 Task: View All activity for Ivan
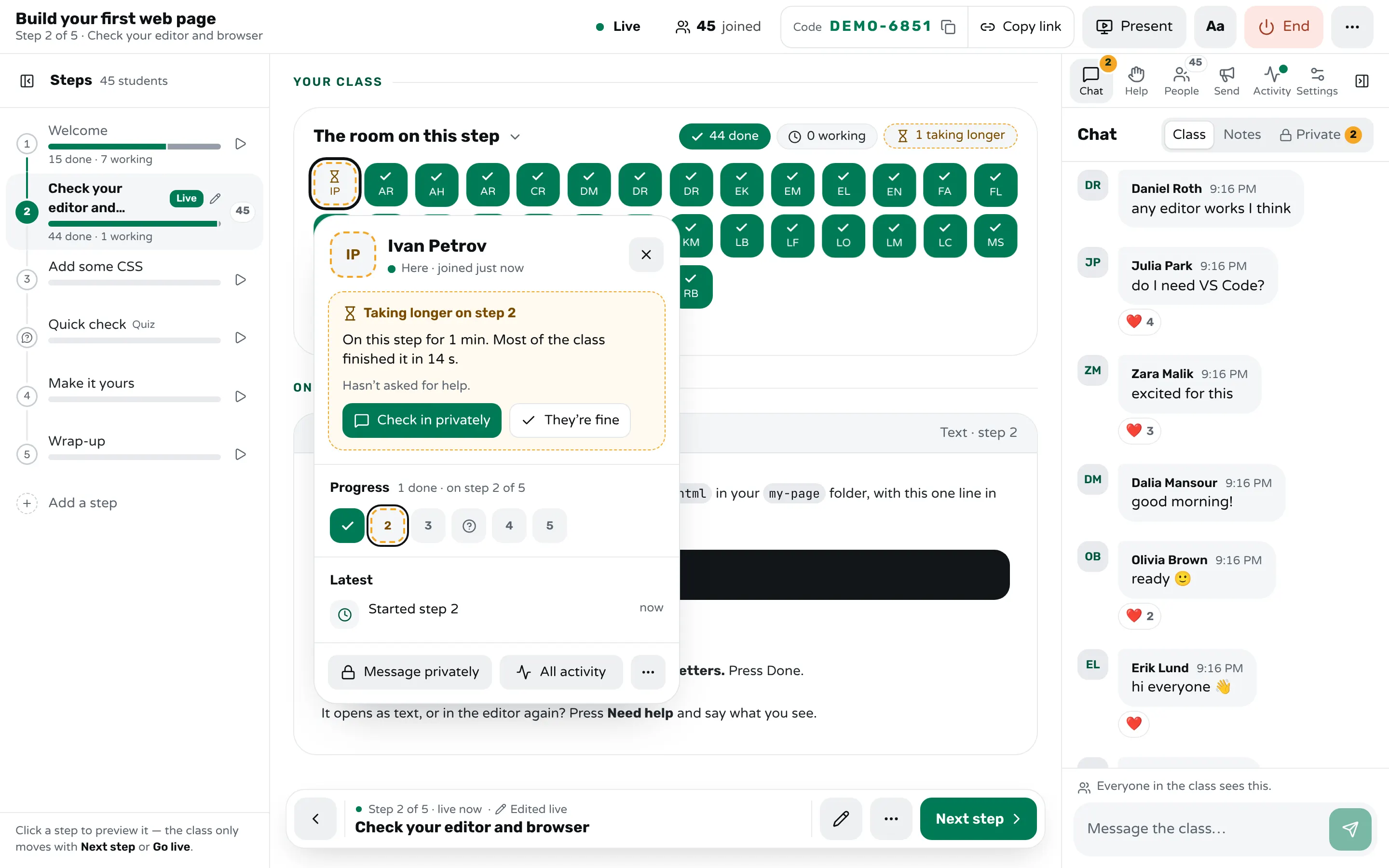point(561,672)
